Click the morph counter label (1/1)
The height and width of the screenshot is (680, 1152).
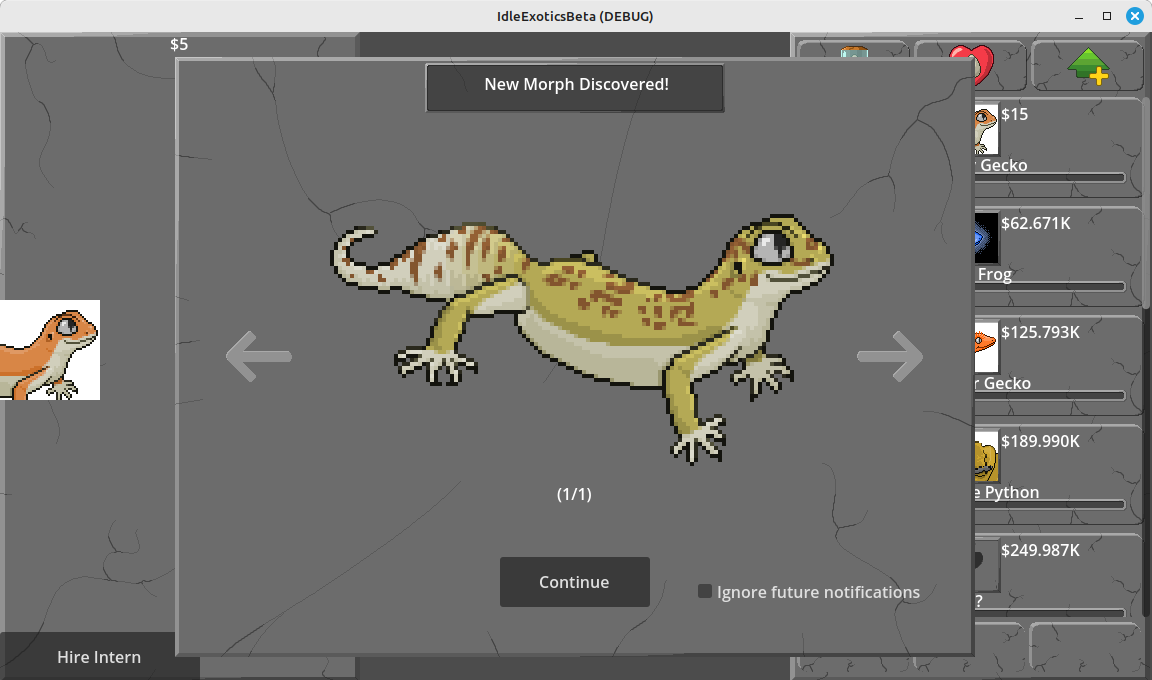click(x=575, y=493)
